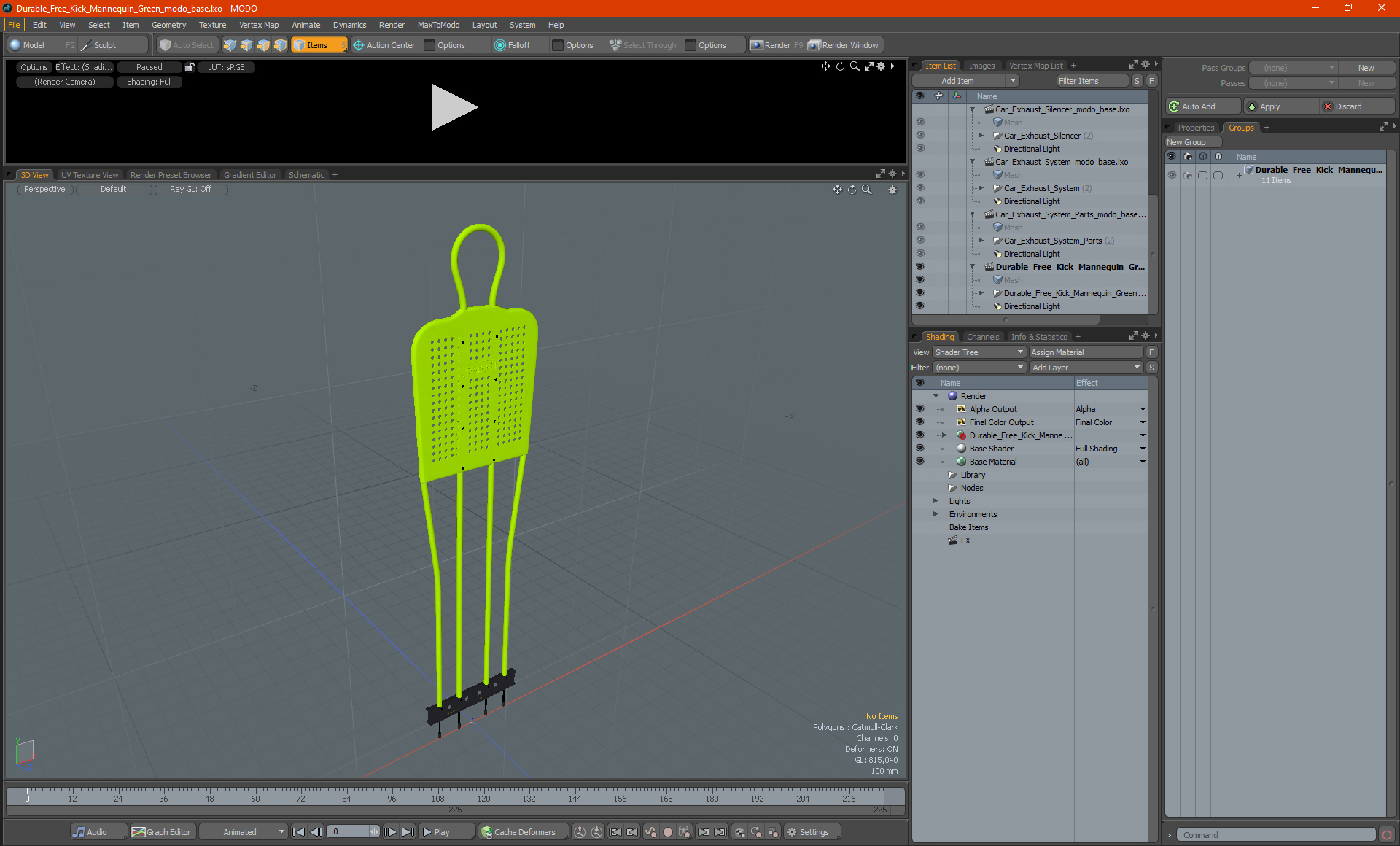Image resolution: width=1400 pixels, height=846 pixels.
Task: Toggle visibility of Base Material layer
Action: (x=920, y=462)
